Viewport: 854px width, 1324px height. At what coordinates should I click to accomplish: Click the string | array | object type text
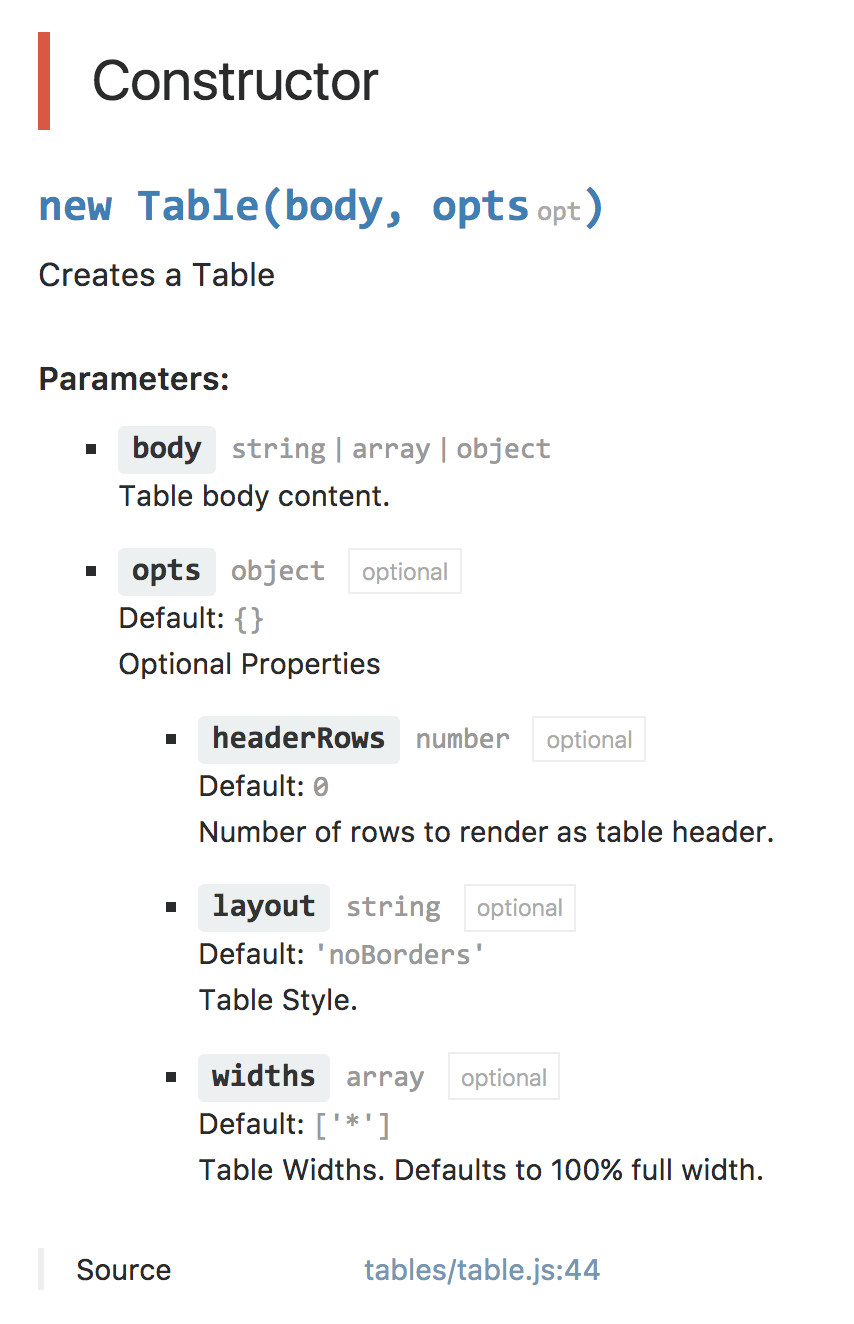click(391, 450)
